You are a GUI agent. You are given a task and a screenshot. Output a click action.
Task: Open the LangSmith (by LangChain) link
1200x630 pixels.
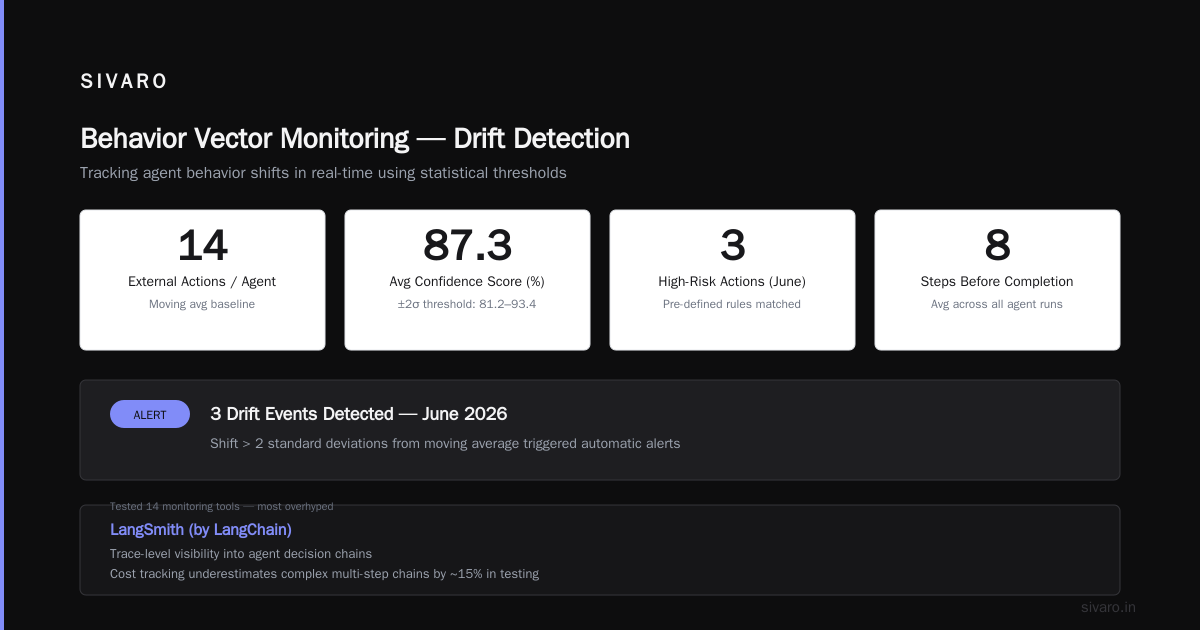[201, 529]
